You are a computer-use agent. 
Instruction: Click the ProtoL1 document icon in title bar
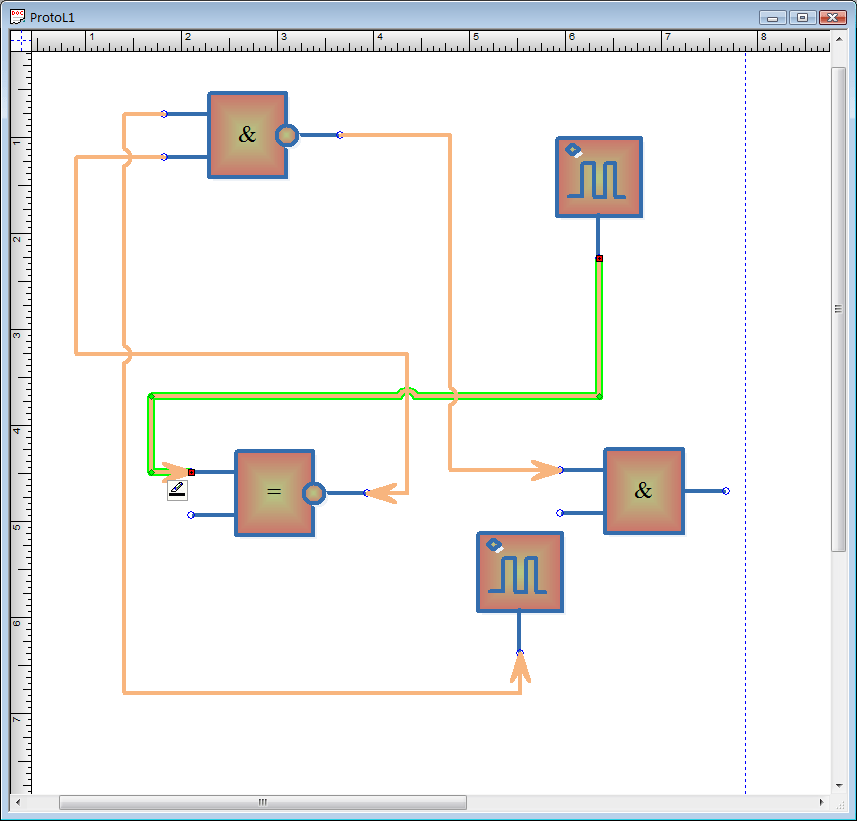pos(17,17)
